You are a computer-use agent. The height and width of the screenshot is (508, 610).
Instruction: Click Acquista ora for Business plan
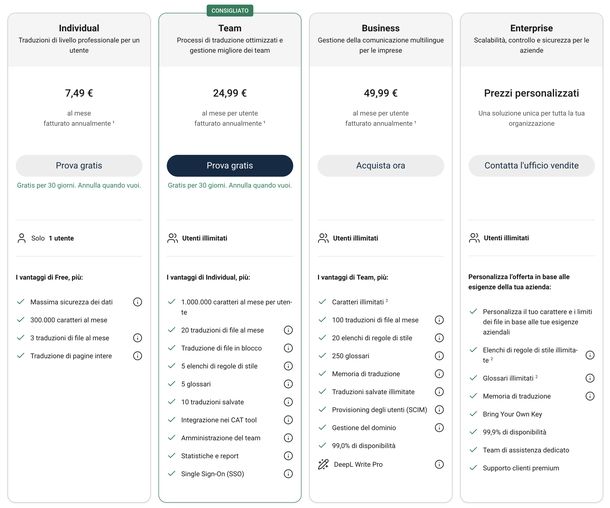click(380, 165)
